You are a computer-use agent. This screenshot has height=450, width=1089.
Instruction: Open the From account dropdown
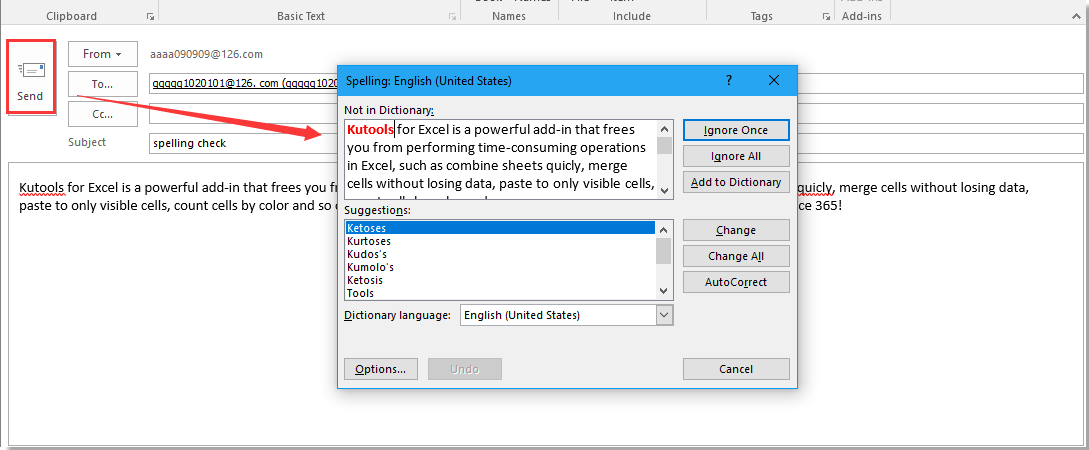[x=103, y=54]
